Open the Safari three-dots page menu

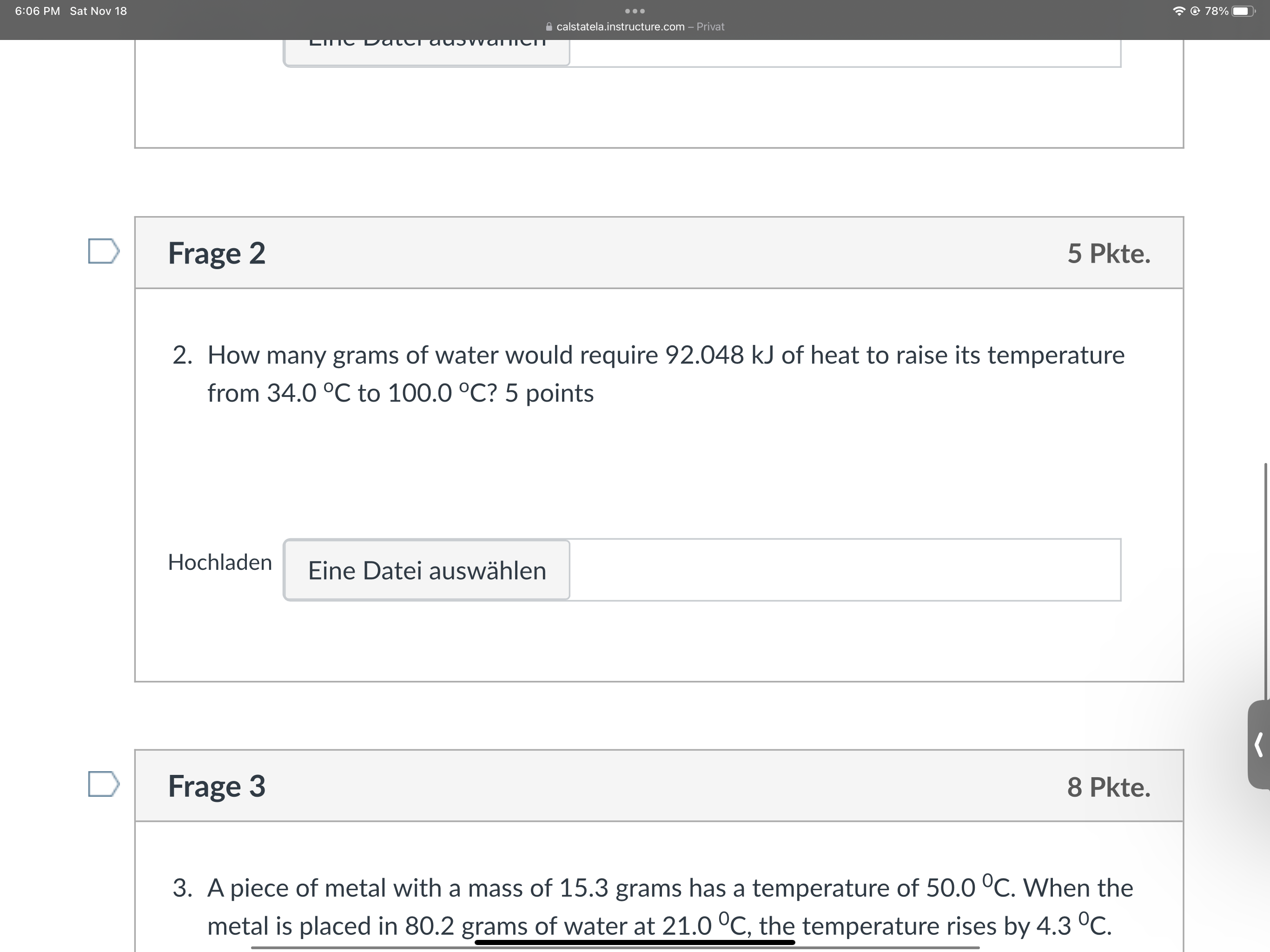[x=635, y=10]
